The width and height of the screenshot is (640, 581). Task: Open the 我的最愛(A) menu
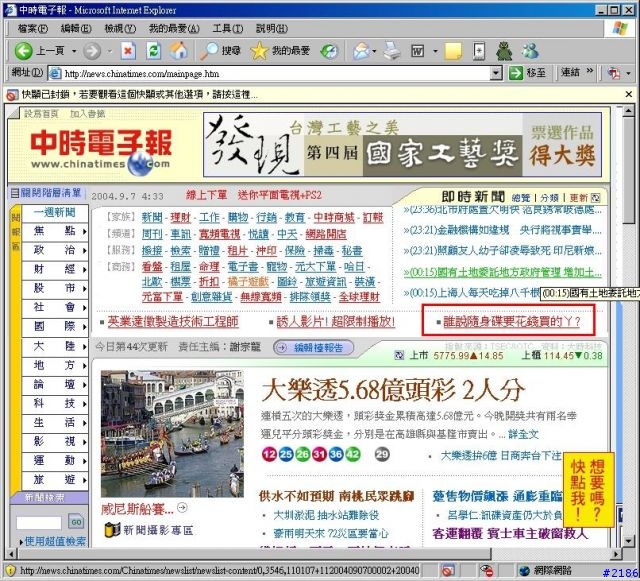coord(174,29)
